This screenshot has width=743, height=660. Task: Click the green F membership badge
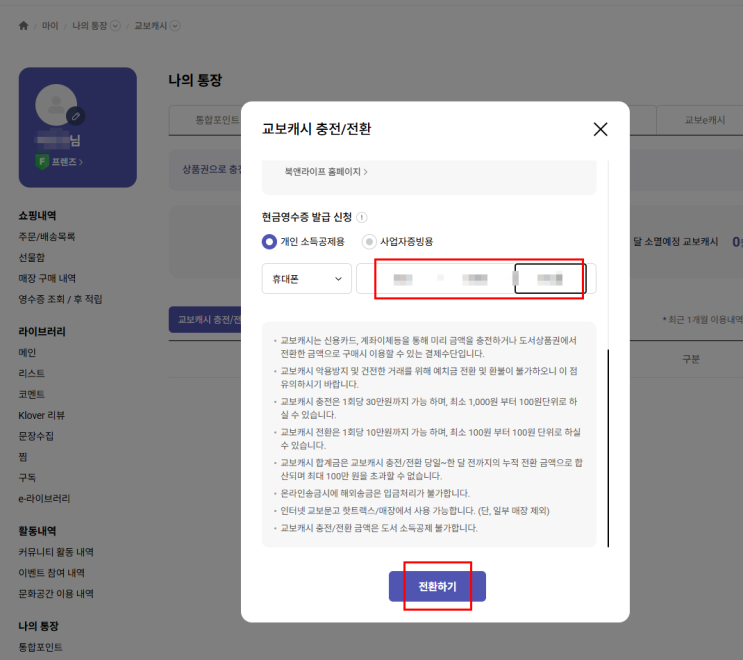coord(42,162)
